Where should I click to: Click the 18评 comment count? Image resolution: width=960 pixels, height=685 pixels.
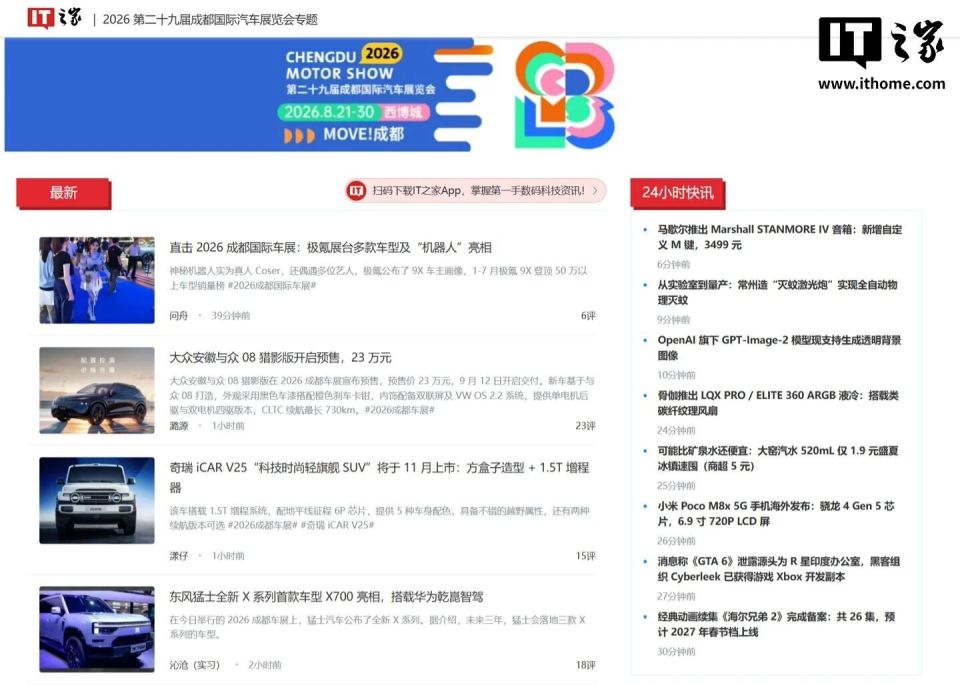tap(585, 665)
